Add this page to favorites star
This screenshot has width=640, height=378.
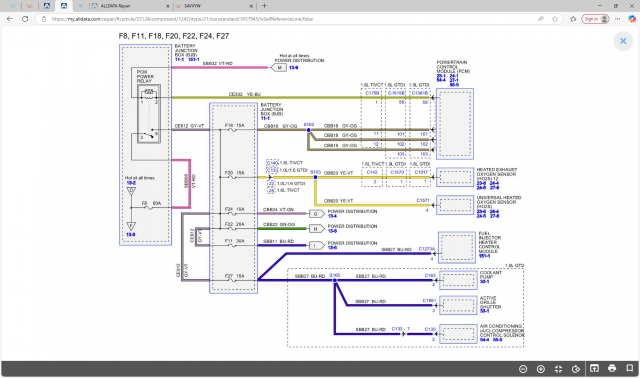(555, 19)
